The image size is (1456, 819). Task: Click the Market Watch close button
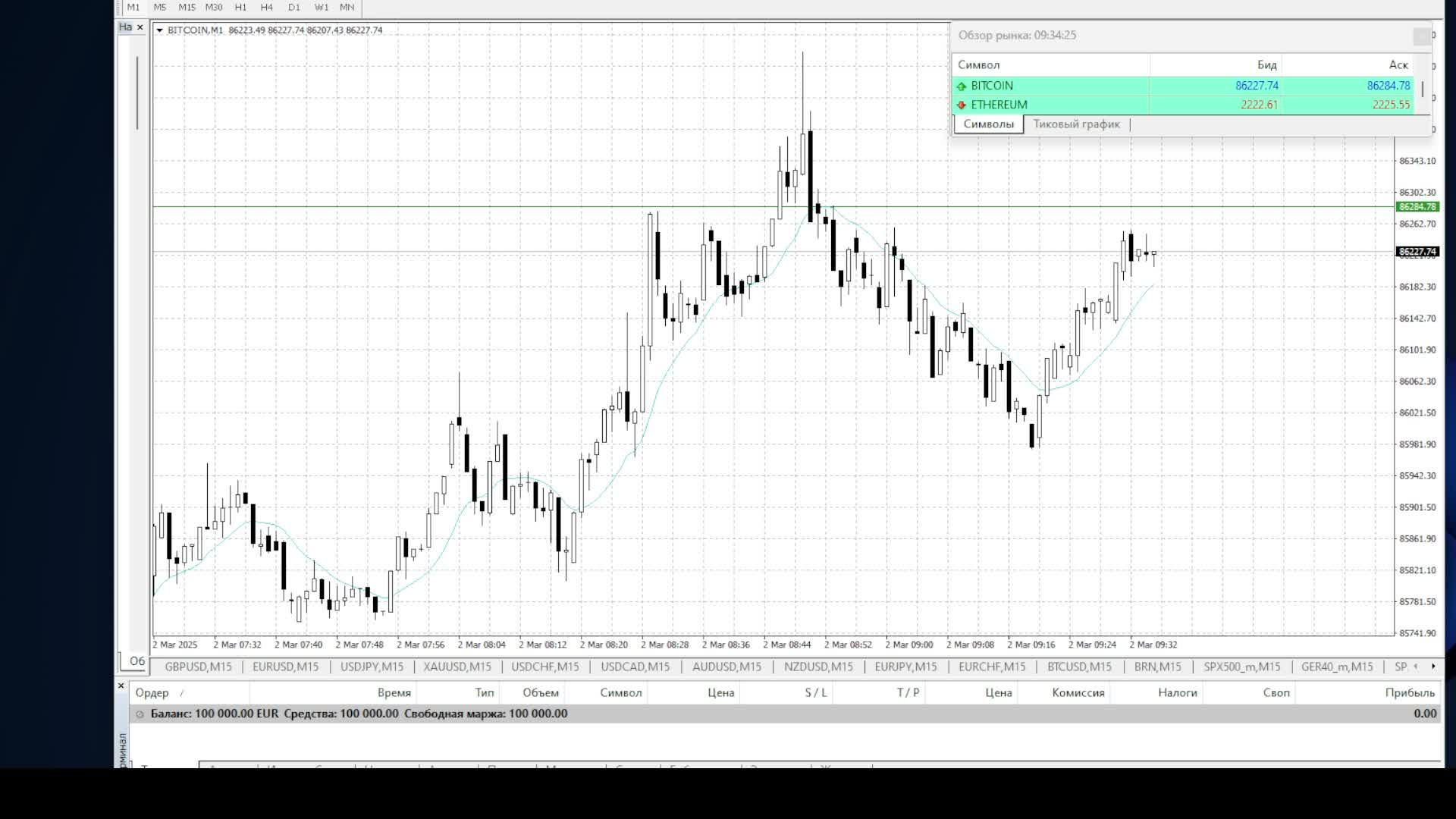(x=1421, y=36)
